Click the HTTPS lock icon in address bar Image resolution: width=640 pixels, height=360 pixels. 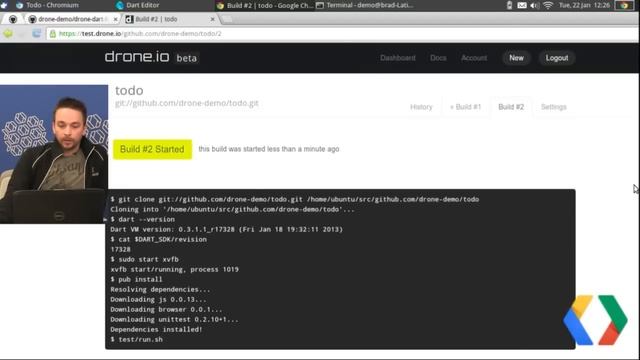[53, 34]
